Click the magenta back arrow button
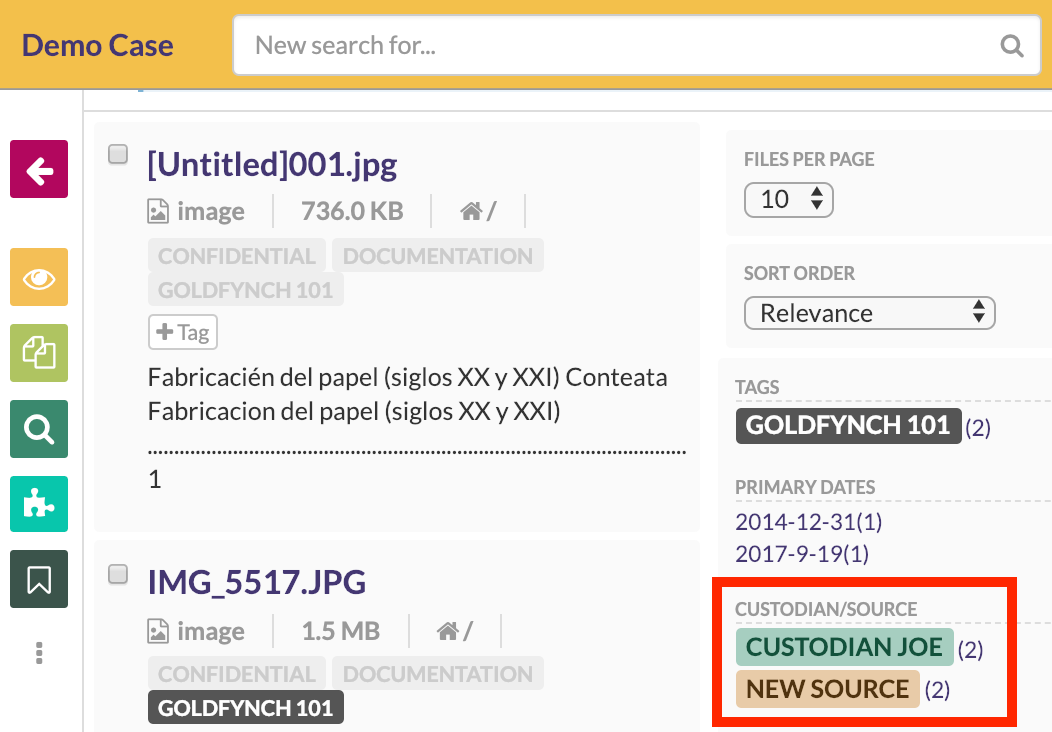 pyautogui.click(x=39, y=169)
